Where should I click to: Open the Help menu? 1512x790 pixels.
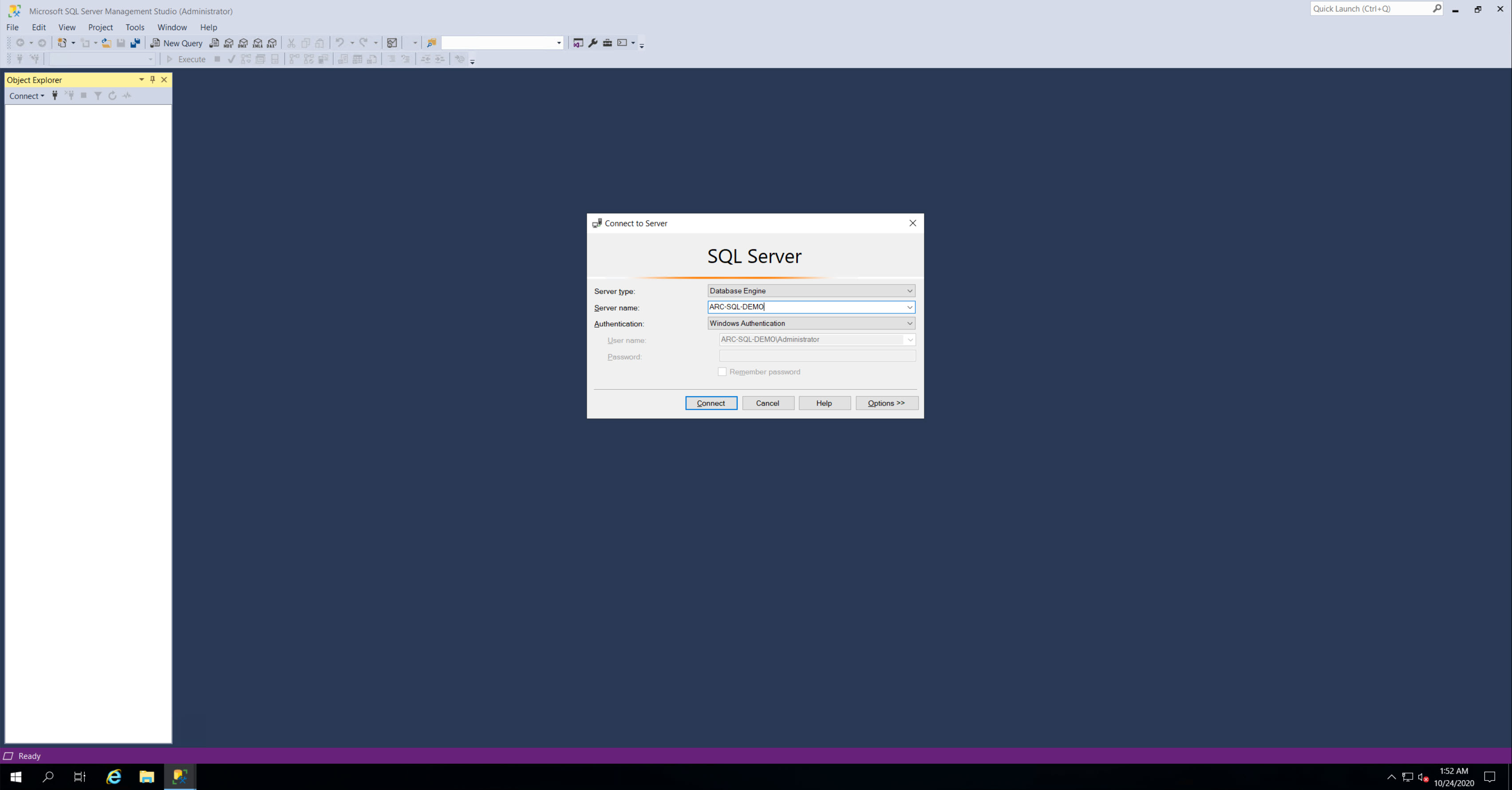(x=209, y=27)
